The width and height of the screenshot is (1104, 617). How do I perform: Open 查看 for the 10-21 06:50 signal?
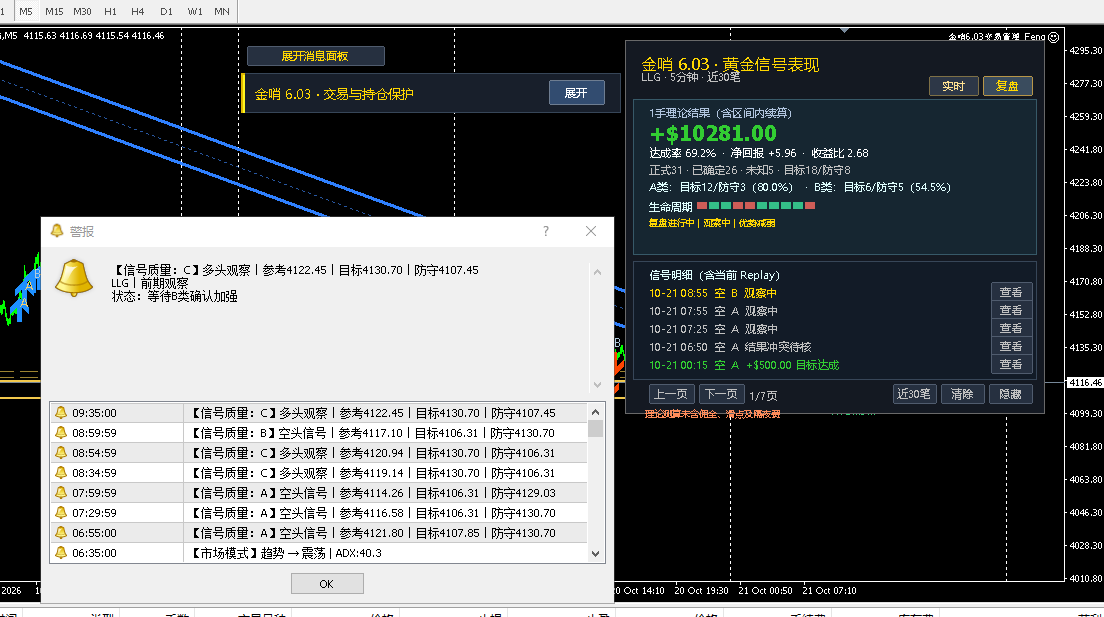pos(1011,347)
